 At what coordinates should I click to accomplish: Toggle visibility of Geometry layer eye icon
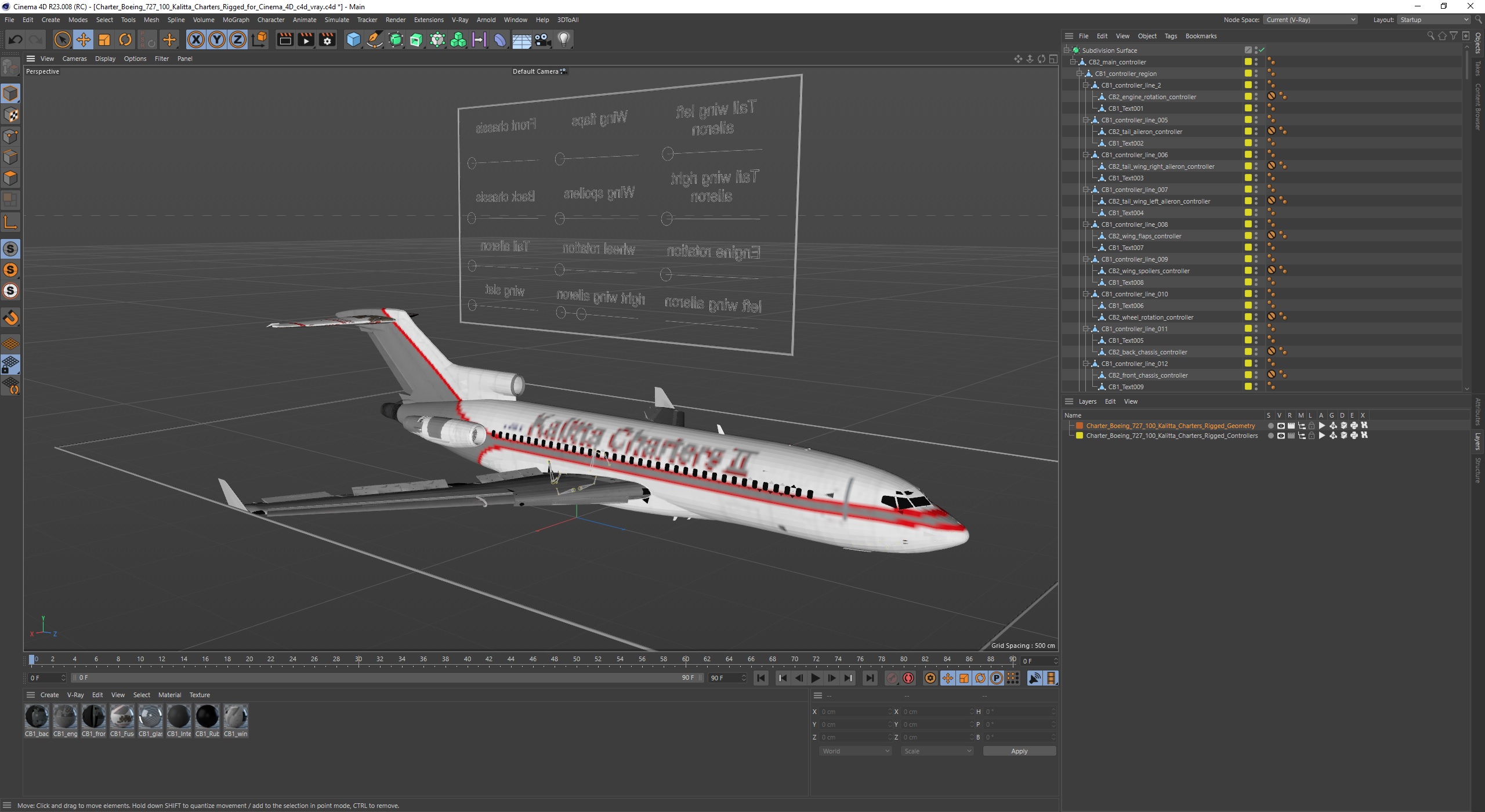[1281, 426]
